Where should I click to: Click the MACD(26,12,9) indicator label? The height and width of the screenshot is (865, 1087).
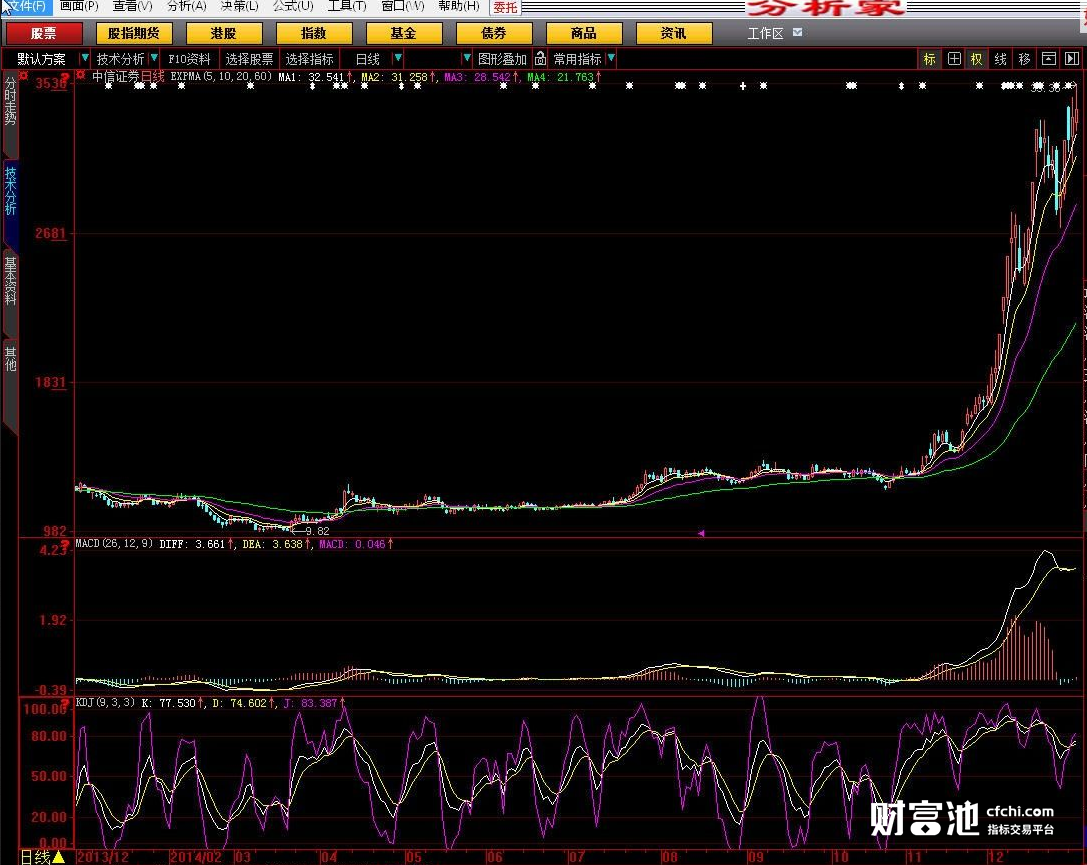point(114,543)
